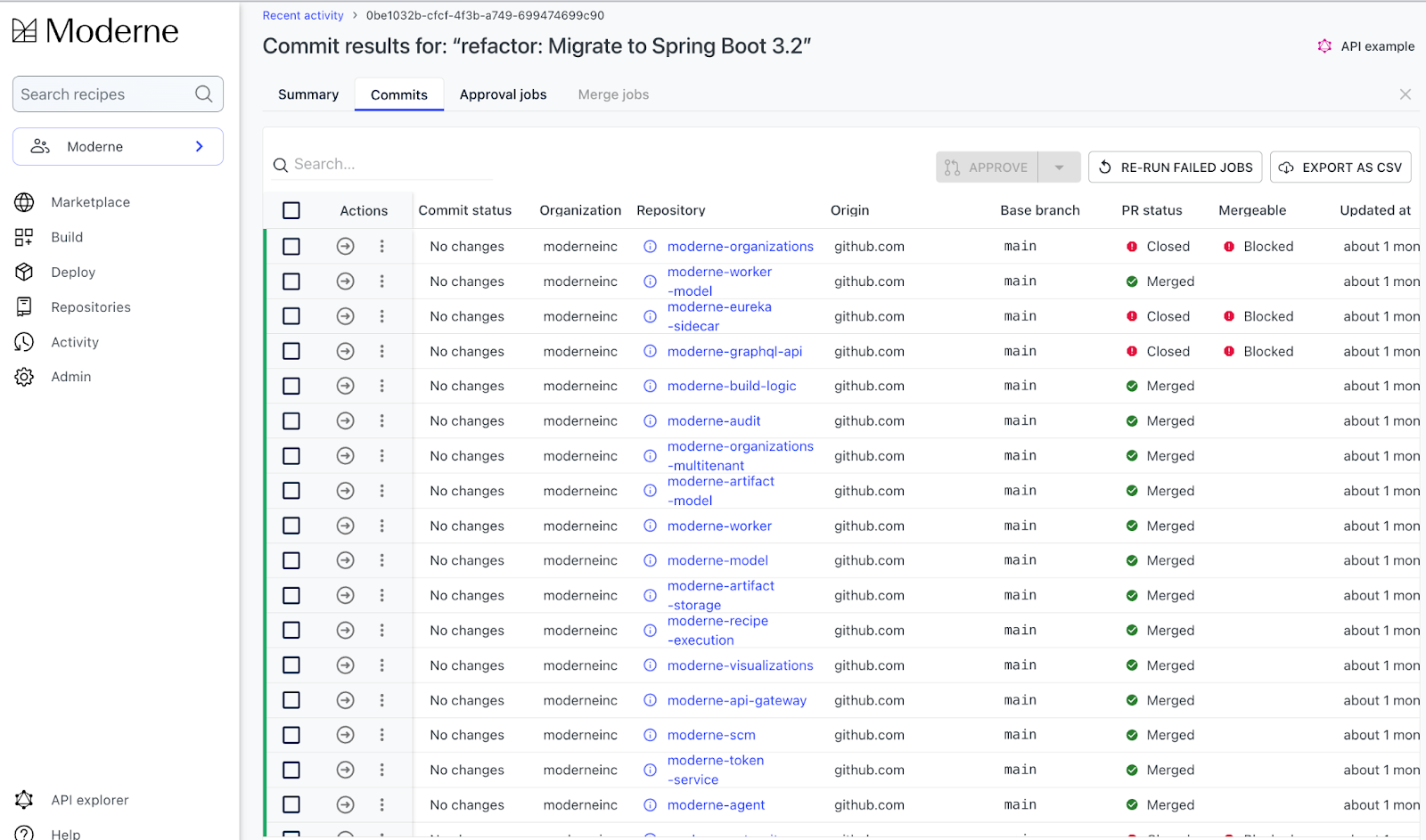Follow the Recent activity breadcrumb link
This screenshot has width=1426, height=840.
[x=303, y=15]
